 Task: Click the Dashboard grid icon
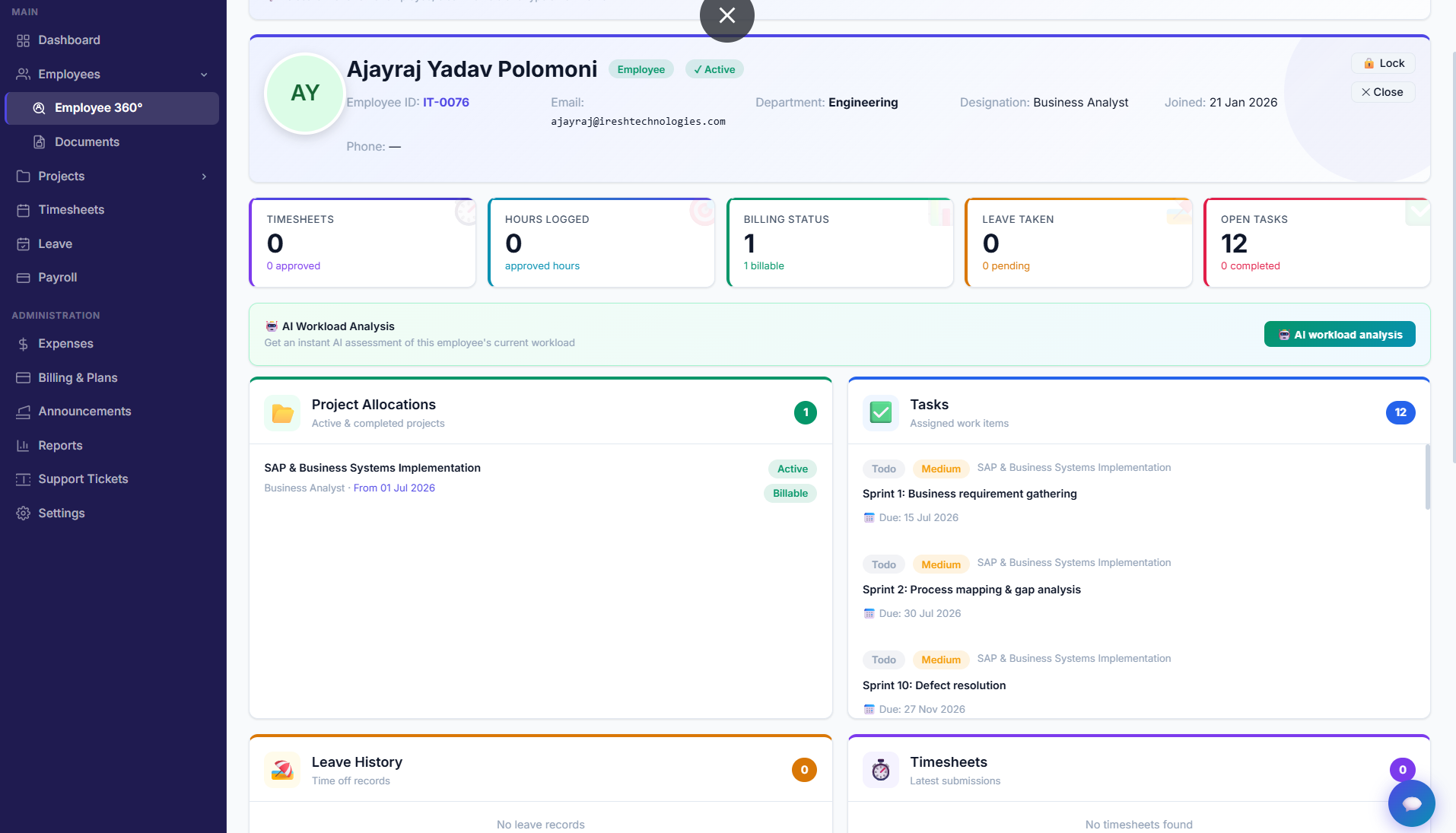23,40
